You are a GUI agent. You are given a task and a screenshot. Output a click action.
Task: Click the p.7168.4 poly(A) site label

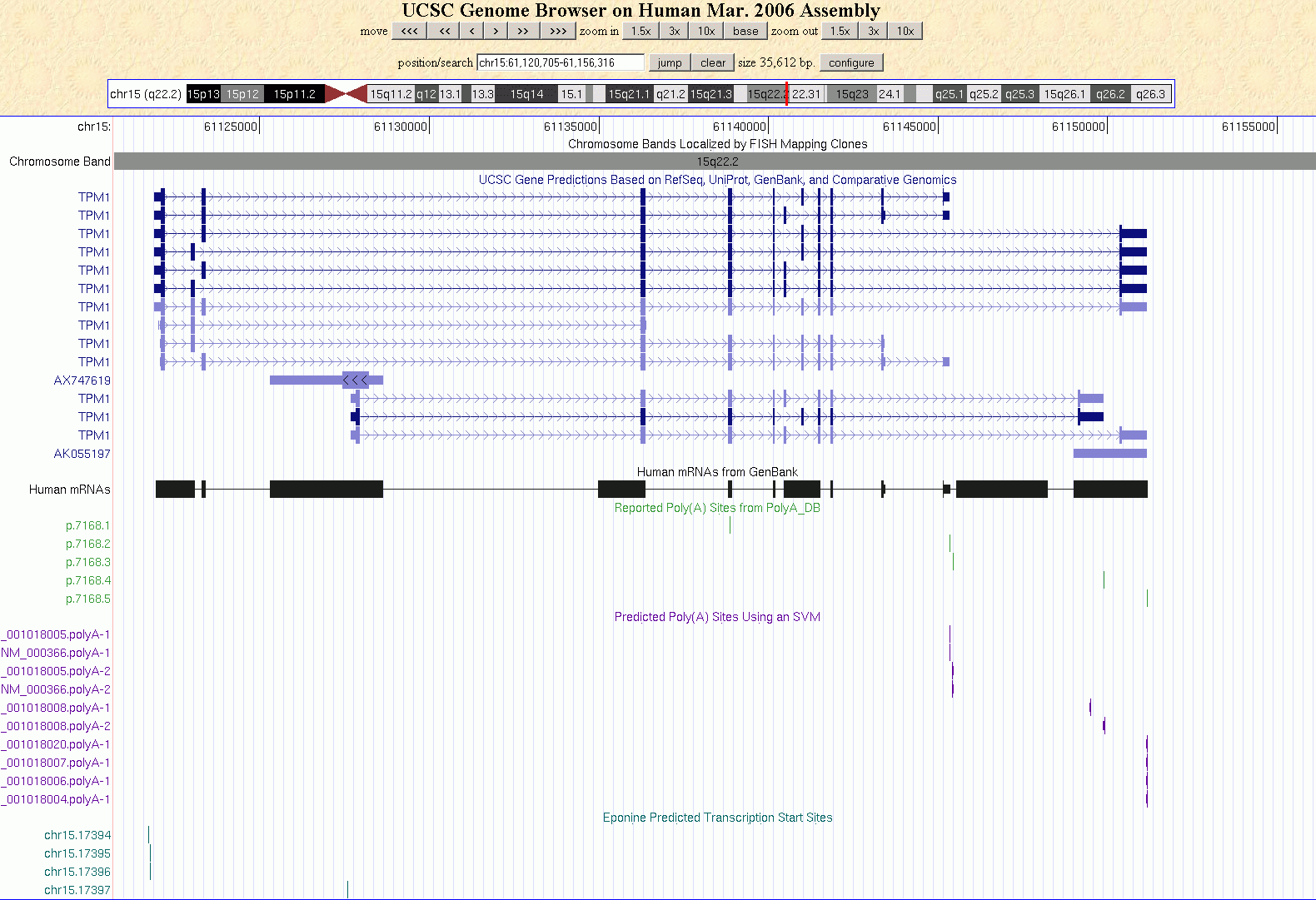(88, 580)
